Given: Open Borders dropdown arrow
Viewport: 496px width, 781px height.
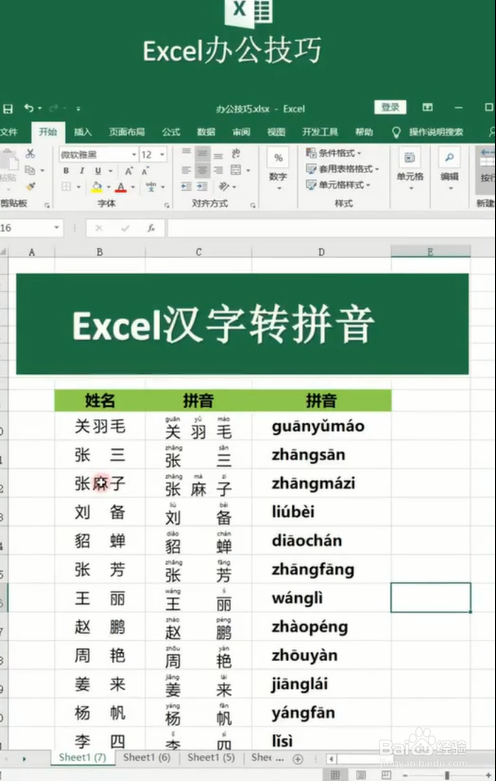Looking at the screenshot, I should coord(78,187).
